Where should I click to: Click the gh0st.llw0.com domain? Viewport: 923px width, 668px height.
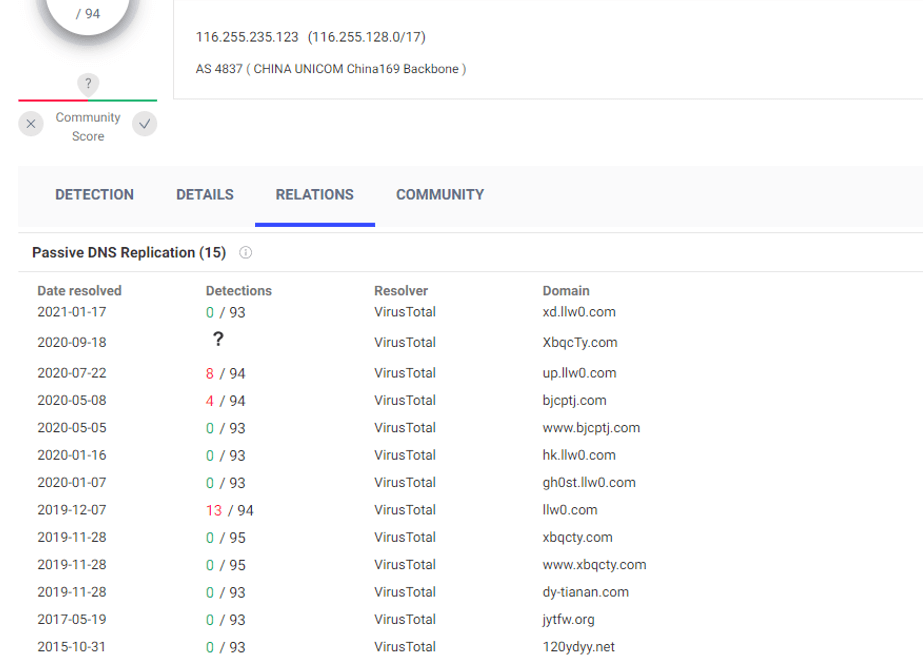(x=589, y=483)
